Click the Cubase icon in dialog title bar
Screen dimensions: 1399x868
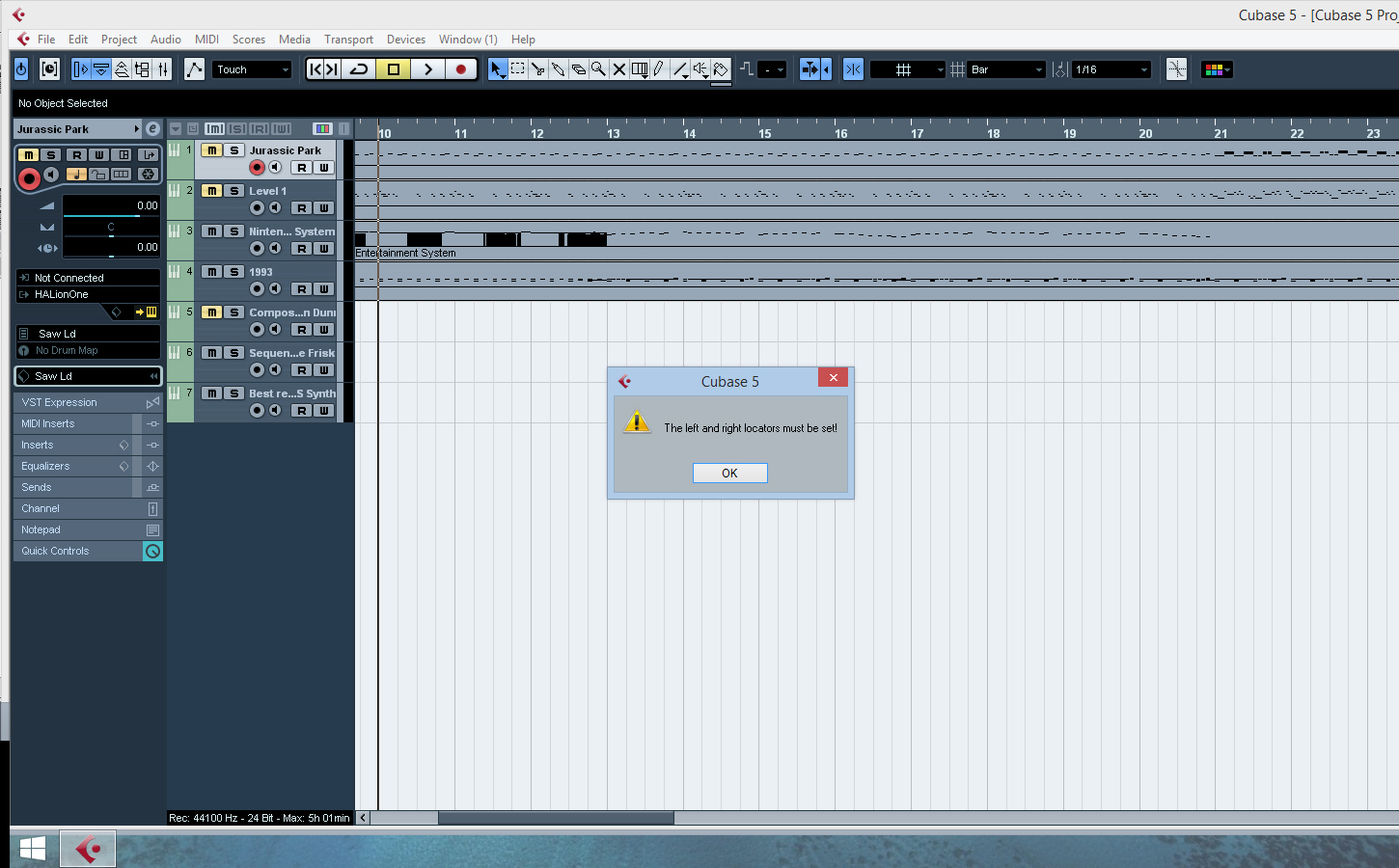pos(625,381)
